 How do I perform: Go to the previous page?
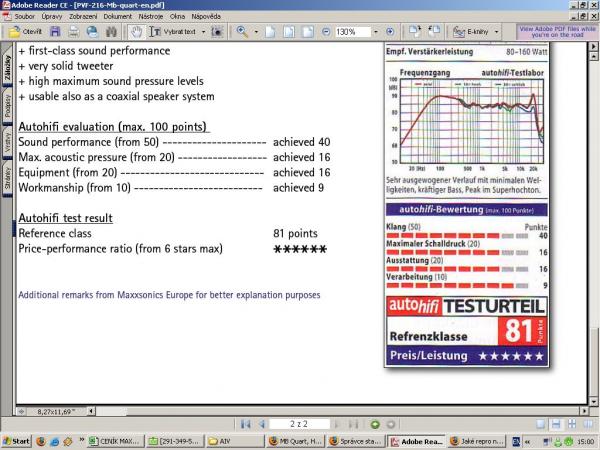[262, 424]
